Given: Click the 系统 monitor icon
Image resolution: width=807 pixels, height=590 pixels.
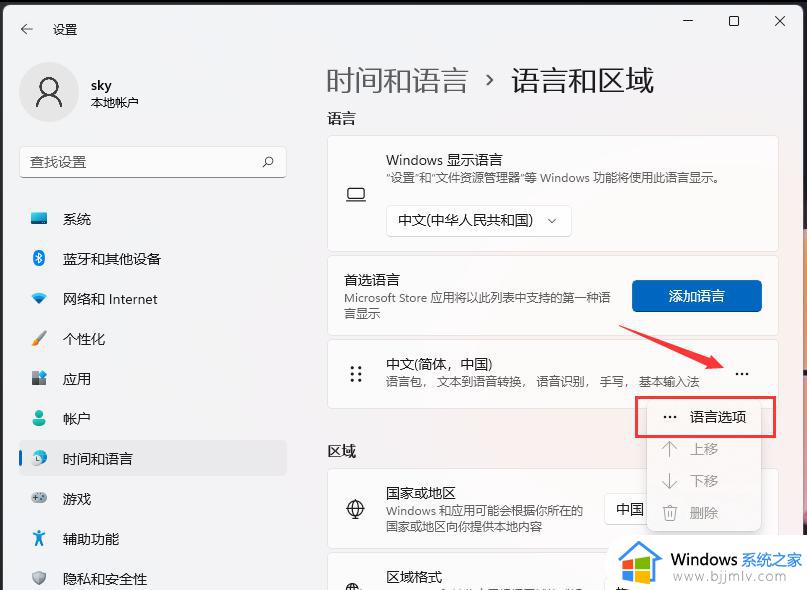Looking at the screenshot, I should tap(39, 218).
